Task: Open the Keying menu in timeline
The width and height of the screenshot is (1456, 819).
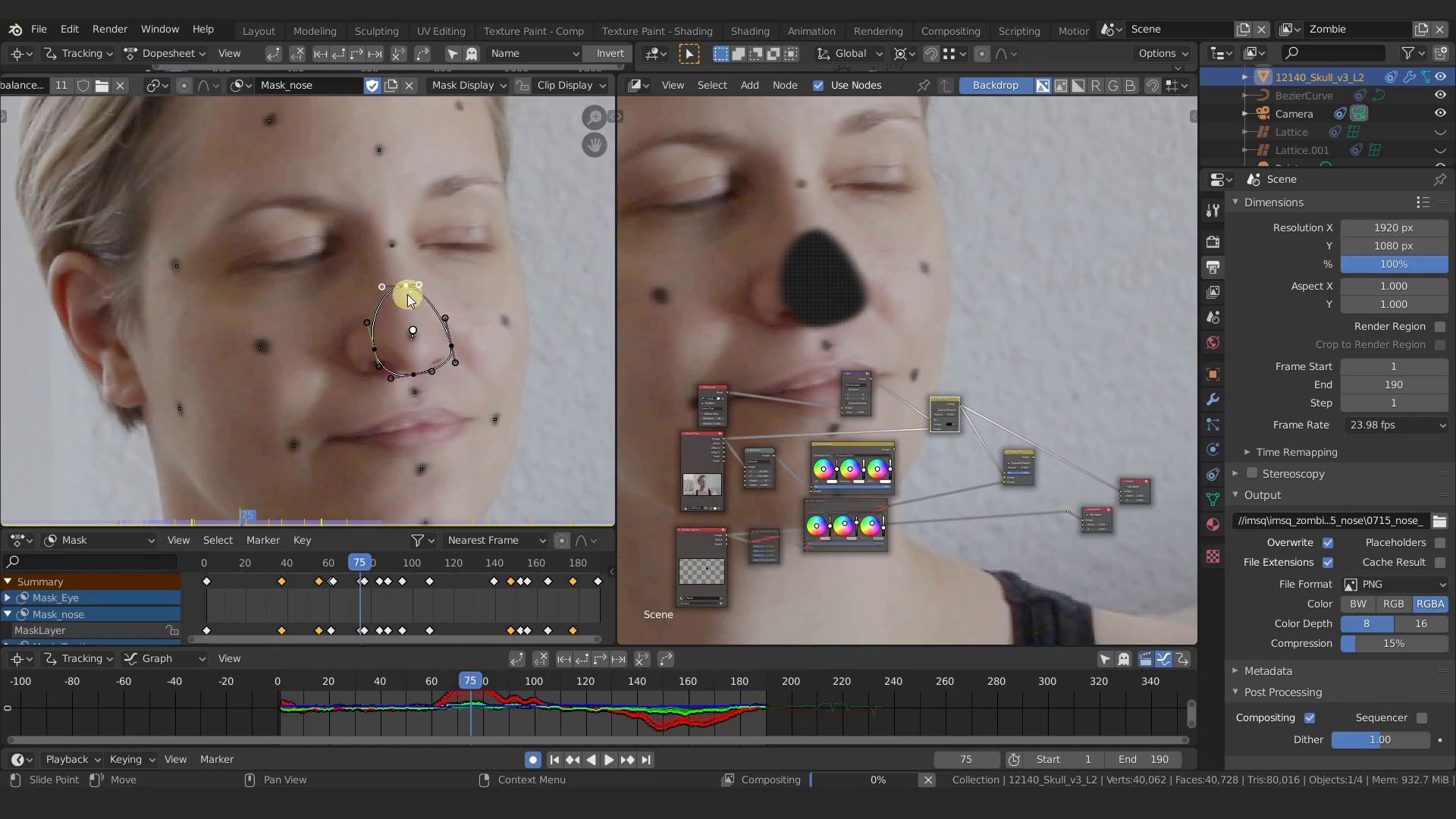Action: pos(130,760)
